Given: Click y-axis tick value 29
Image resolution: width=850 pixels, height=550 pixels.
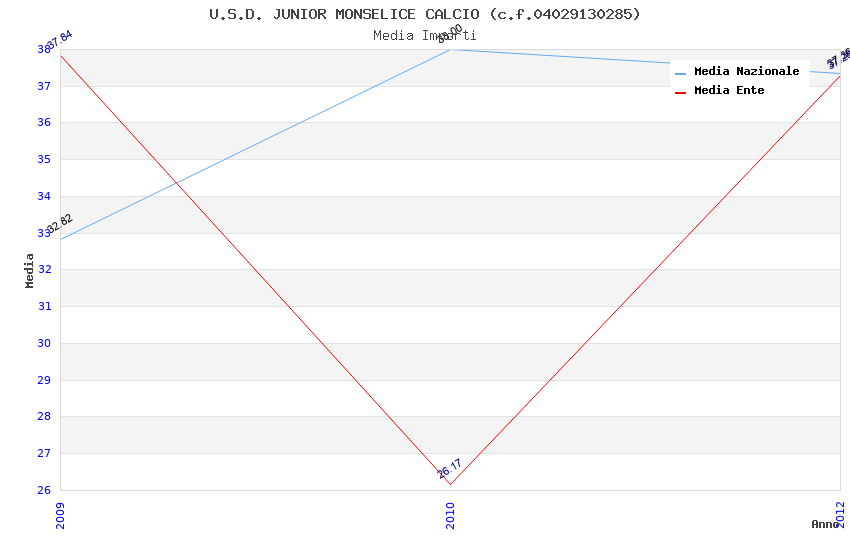Looking at the screenshot, I should [x=44, y=380].
